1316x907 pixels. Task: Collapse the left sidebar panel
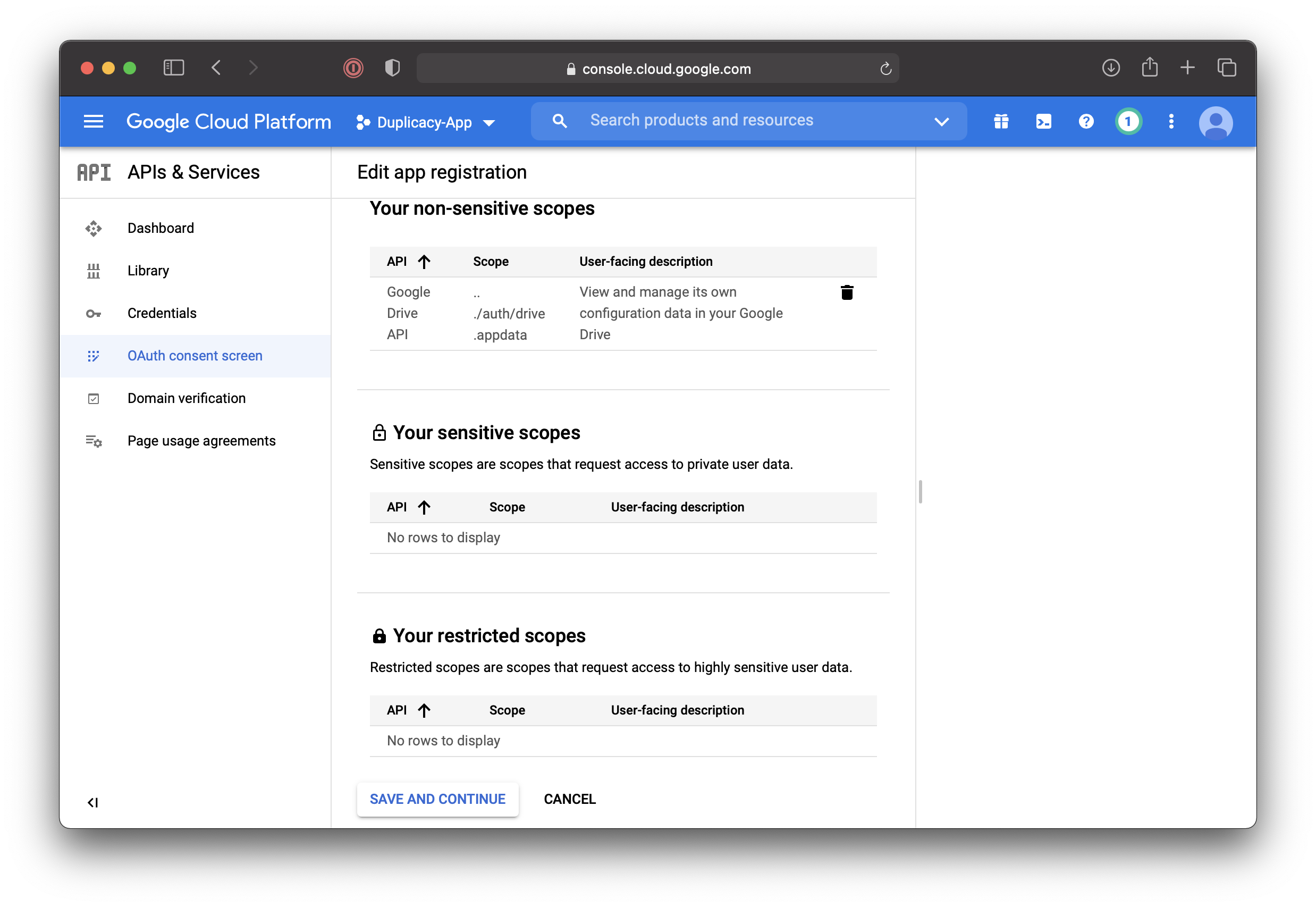(93, 802)
